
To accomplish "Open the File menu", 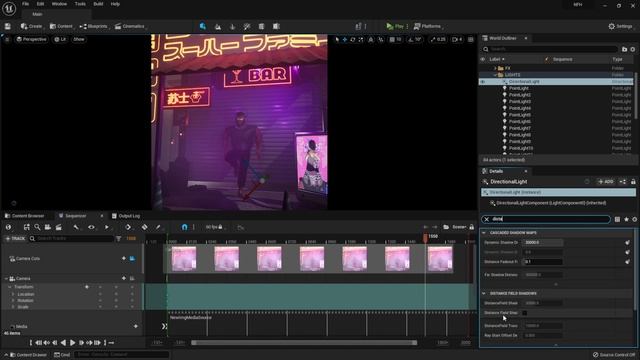I will tap(25, 4).
